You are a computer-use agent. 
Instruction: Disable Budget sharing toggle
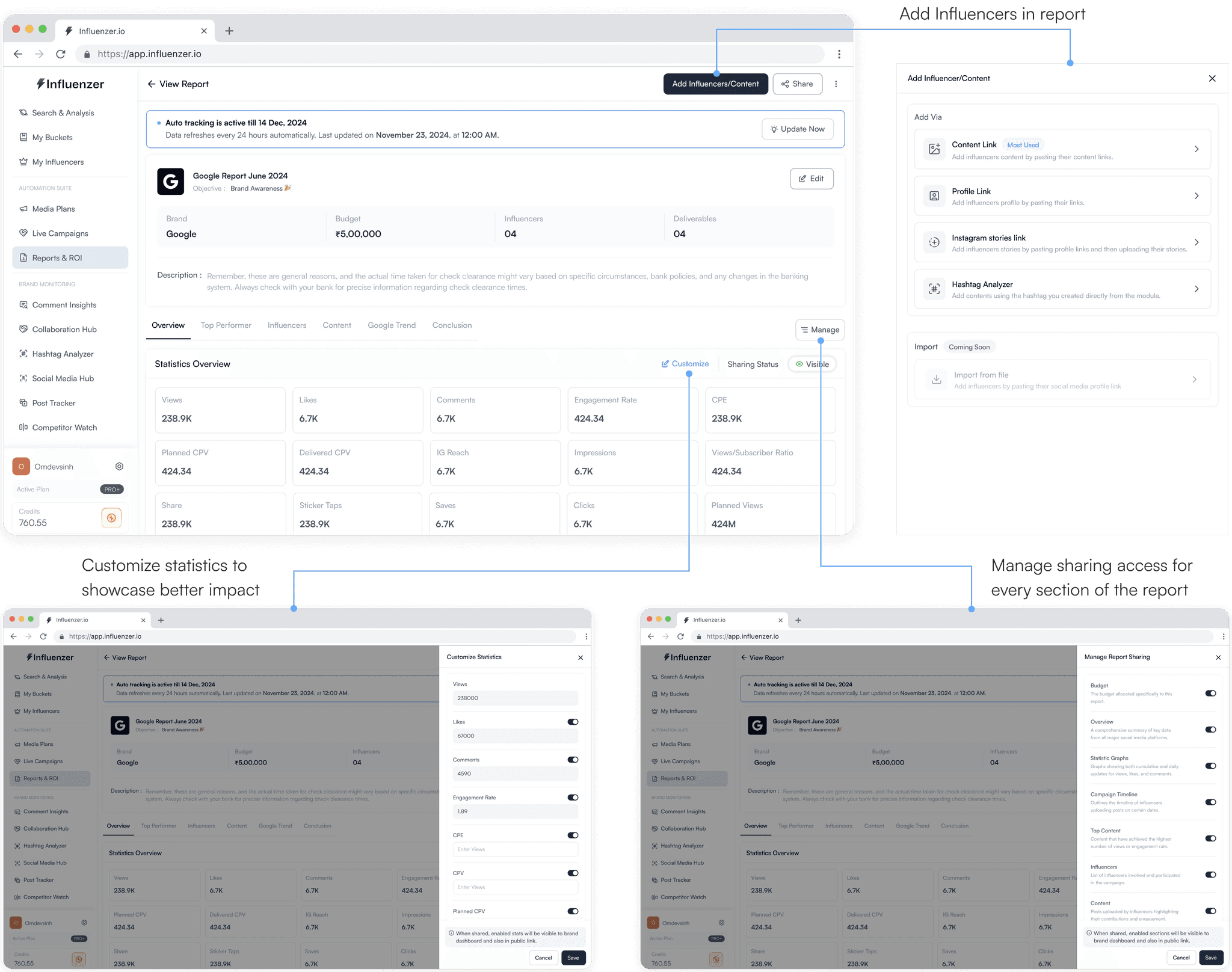(x=1210, y=693)
